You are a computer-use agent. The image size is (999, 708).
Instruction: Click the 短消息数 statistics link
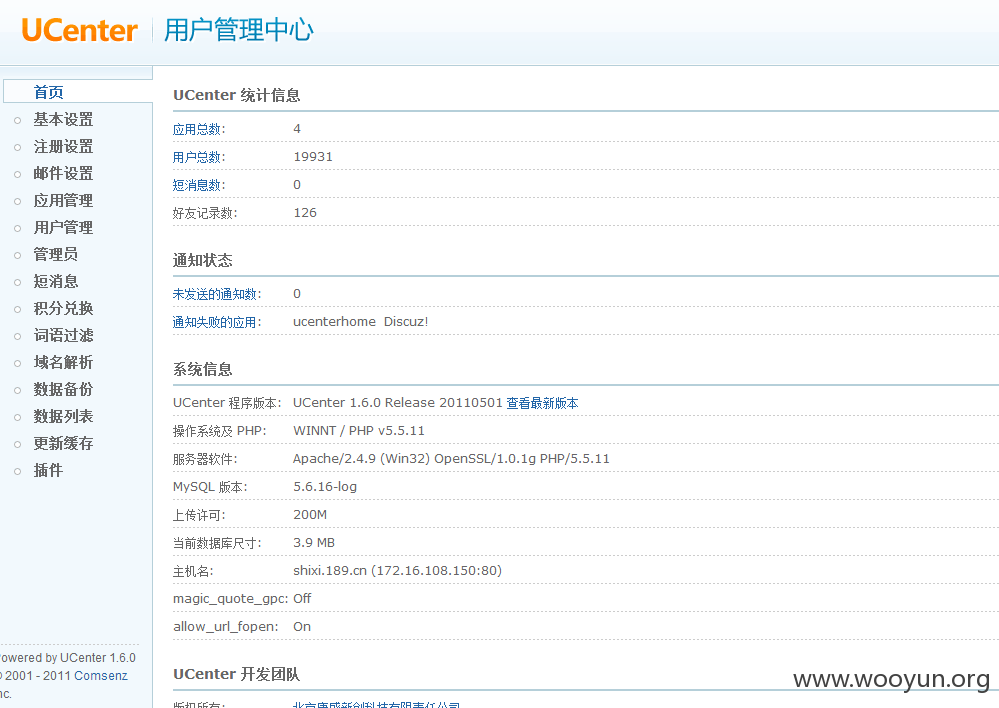197,185
